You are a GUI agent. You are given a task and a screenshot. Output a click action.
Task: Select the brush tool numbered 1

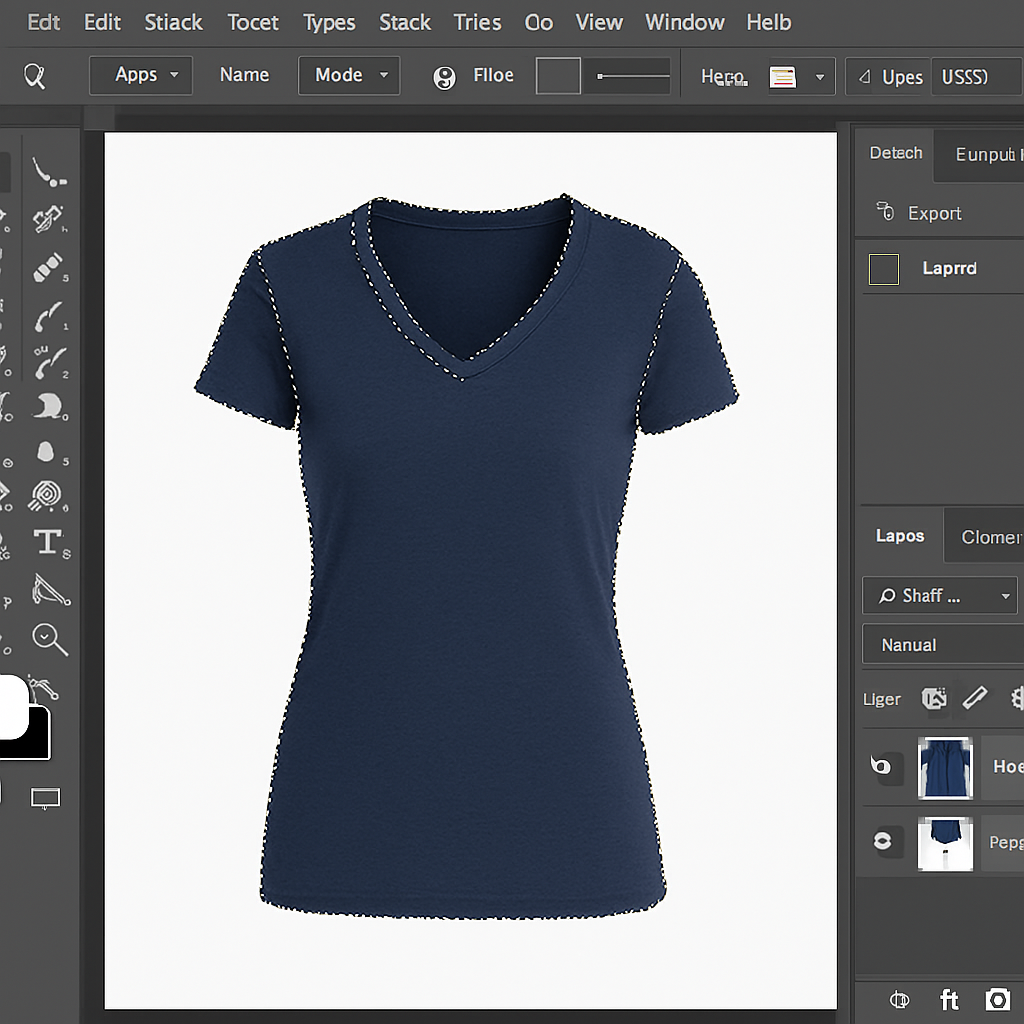50,315
